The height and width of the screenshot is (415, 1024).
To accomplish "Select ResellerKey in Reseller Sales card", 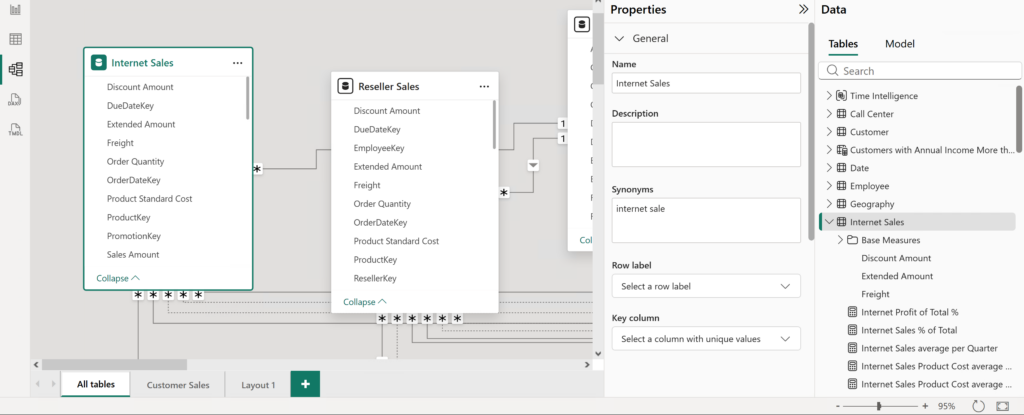I will [x=375, y=278].
